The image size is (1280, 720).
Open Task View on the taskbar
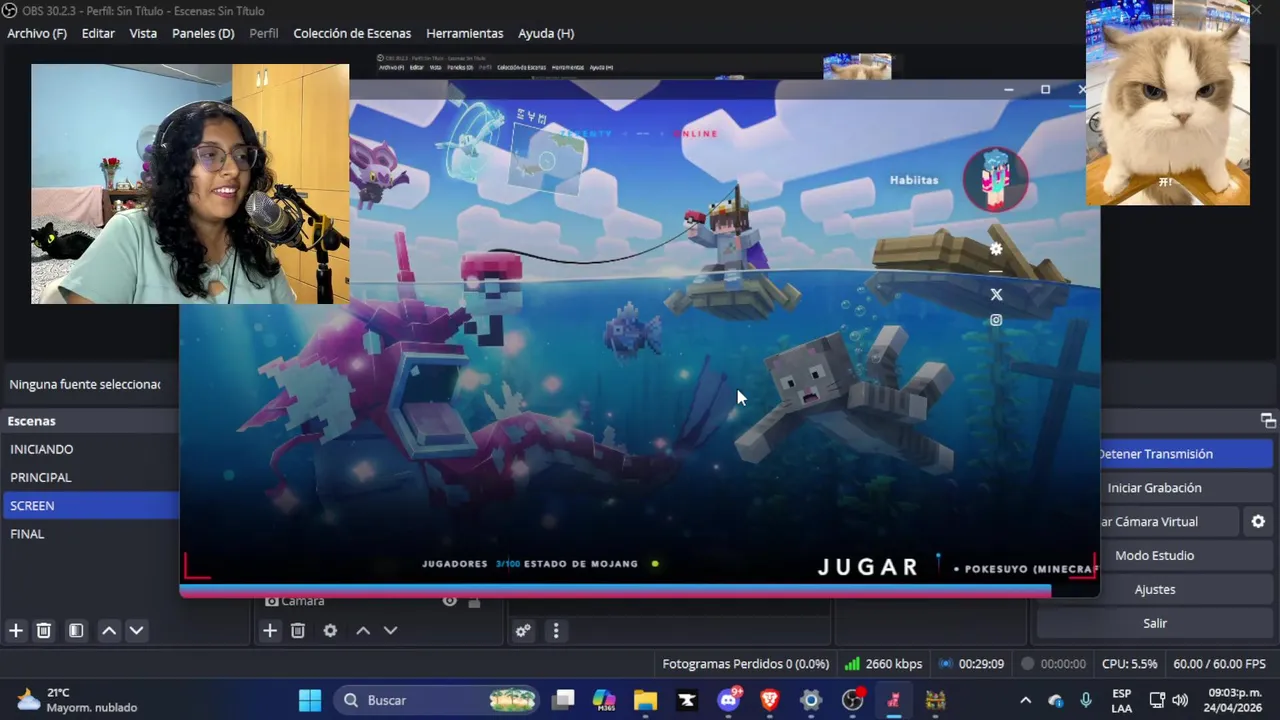564,700
